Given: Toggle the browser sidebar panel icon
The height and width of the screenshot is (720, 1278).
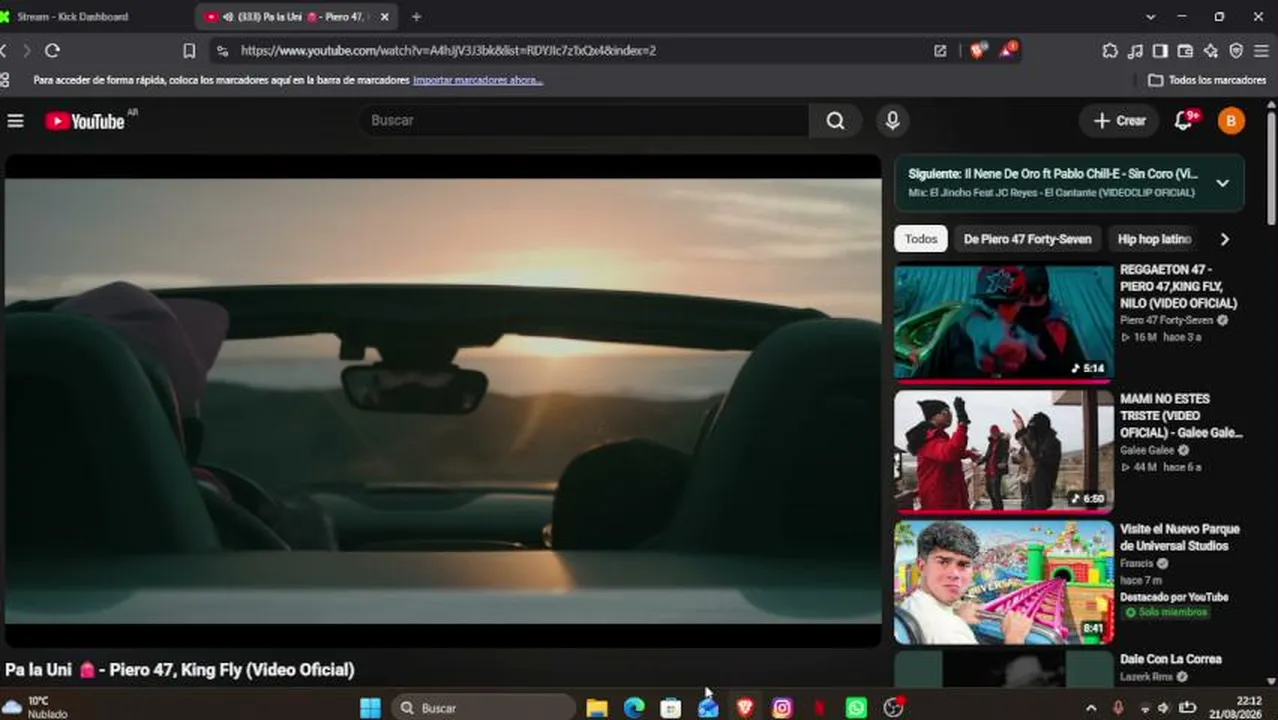Looking at the screenshot, I should coord(1160,50).
